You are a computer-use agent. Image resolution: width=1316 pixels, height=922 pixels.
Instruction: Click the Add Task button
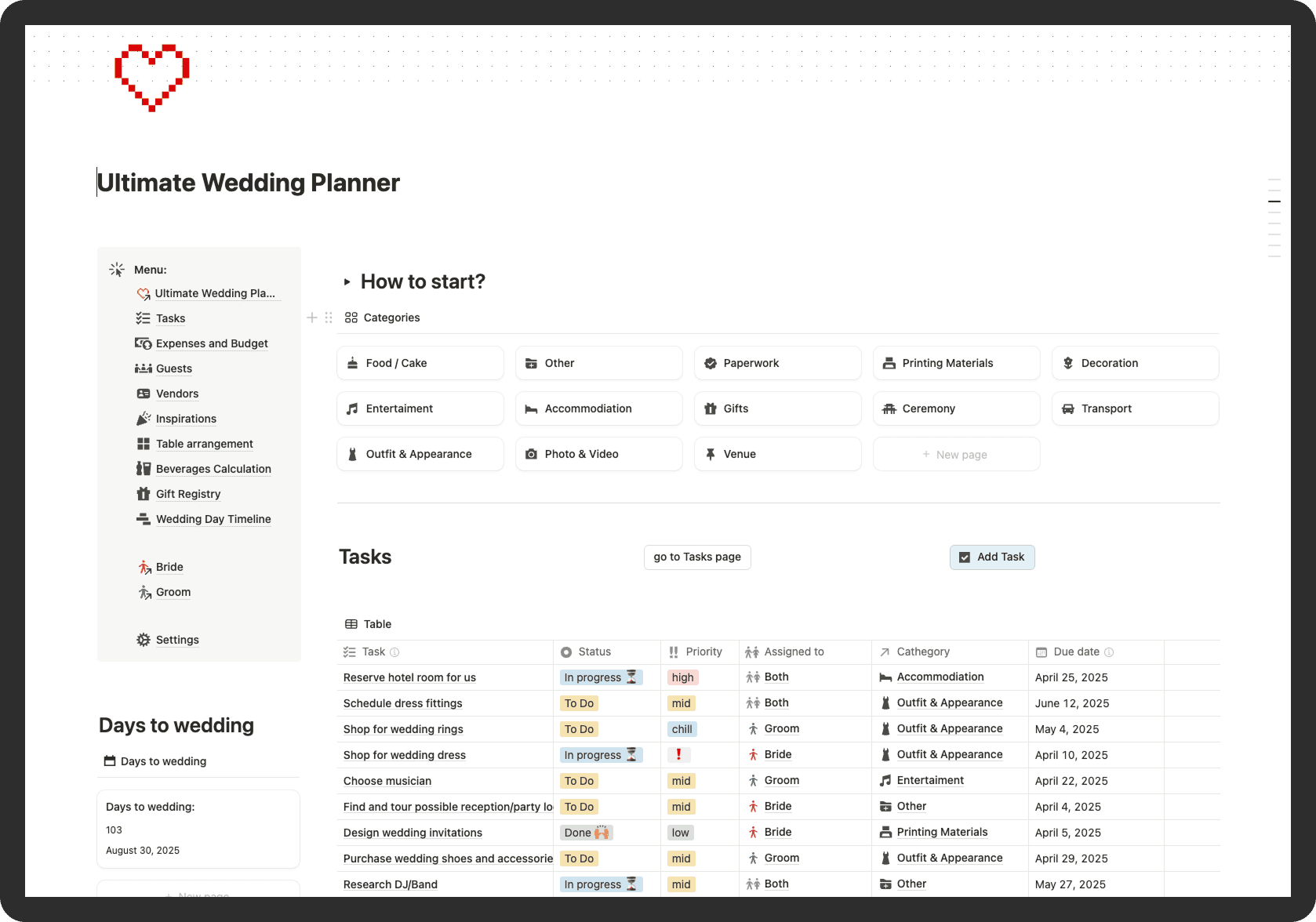point(991,557)
